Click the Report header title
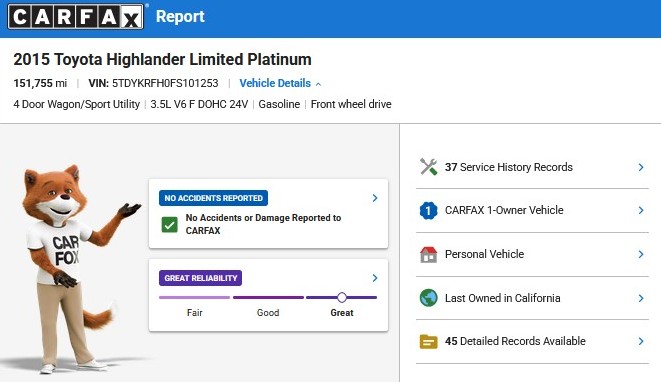 (180, 16)
